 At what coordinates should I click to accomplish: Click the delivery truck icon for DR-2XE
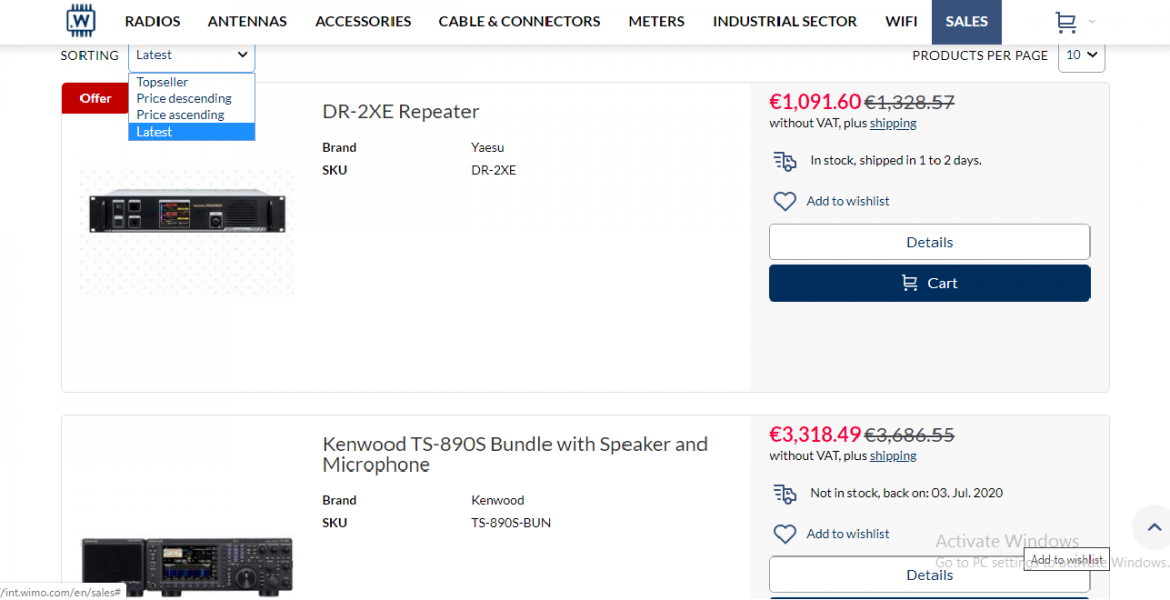tap(785, 160)
